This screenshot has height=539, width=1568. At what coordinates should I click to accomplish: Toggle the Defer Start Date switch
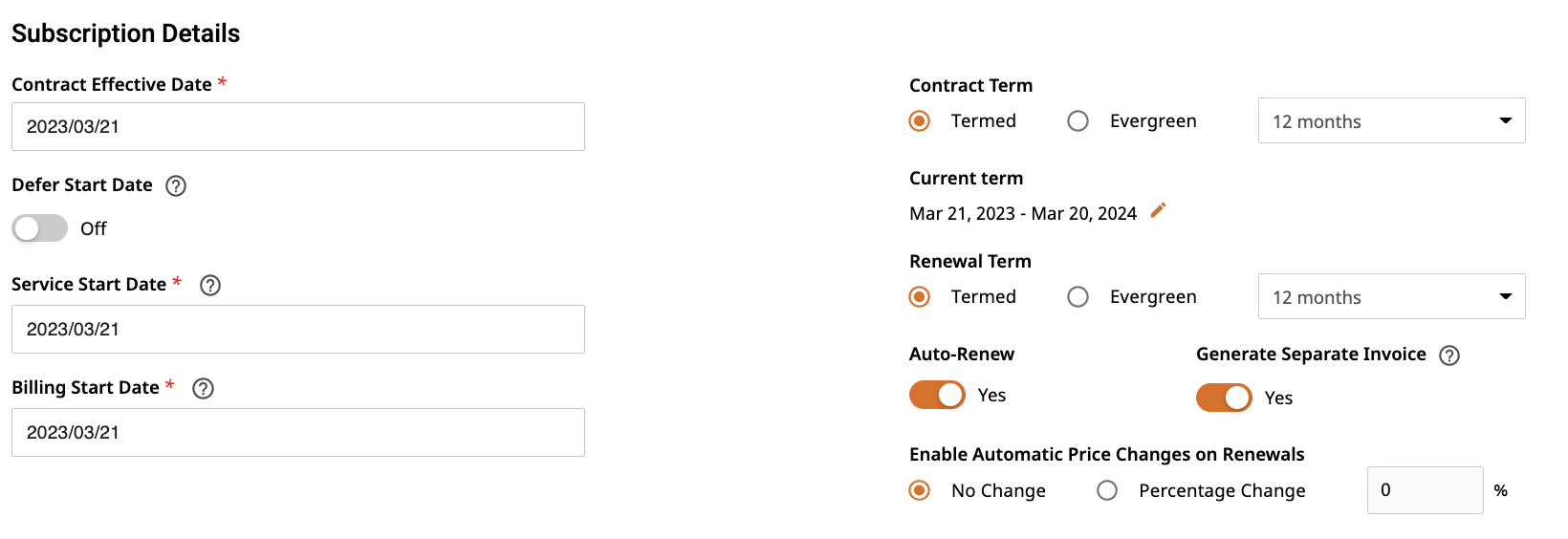pyautogui.click(x=40, y=228)
